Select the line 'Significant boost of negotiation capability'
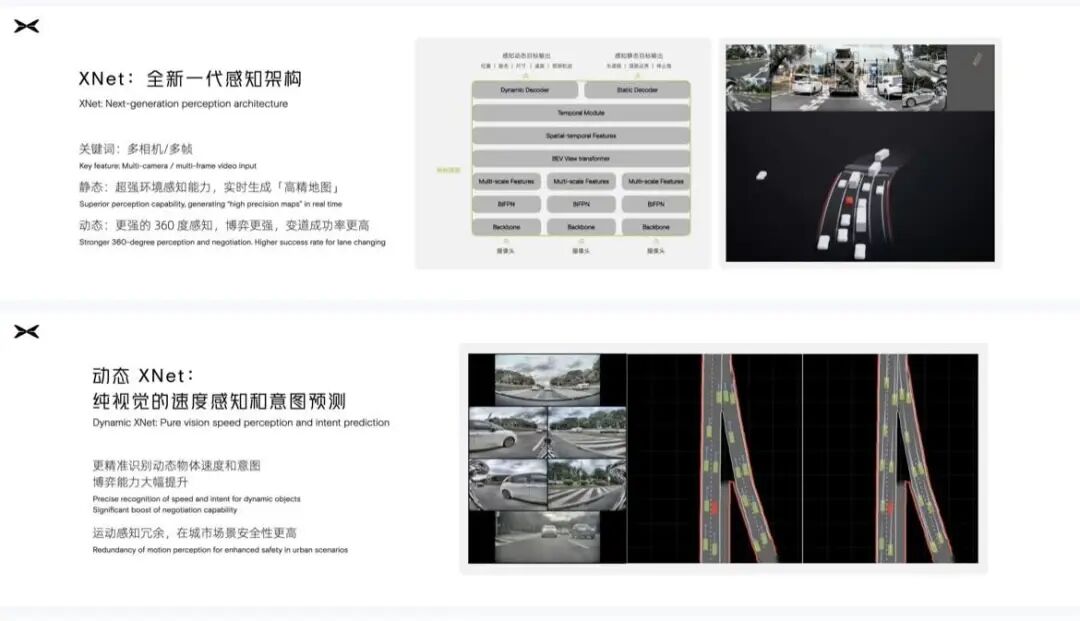The height and width of the screenshot is (621, 1080). 165,510
